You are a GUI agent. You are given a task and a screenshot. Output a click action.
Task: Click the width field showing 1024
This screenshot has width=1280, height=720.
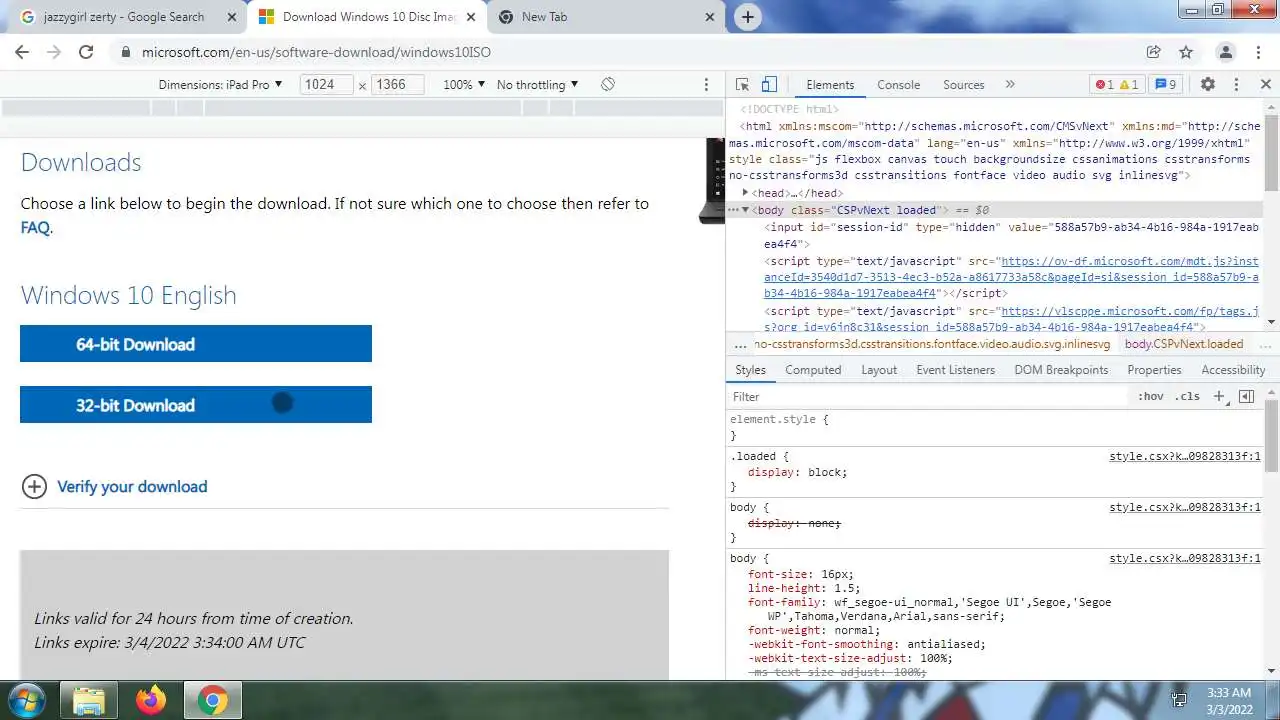326,85
